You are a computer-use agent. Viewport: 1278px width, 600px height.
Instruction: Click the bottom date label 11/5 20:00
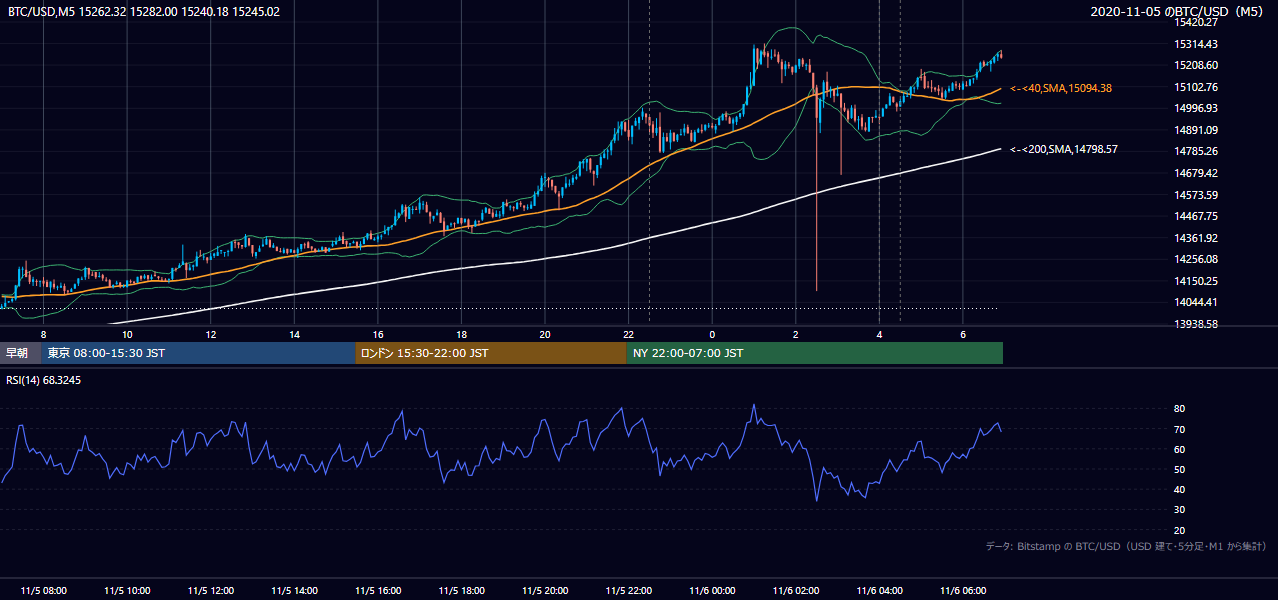545,591
